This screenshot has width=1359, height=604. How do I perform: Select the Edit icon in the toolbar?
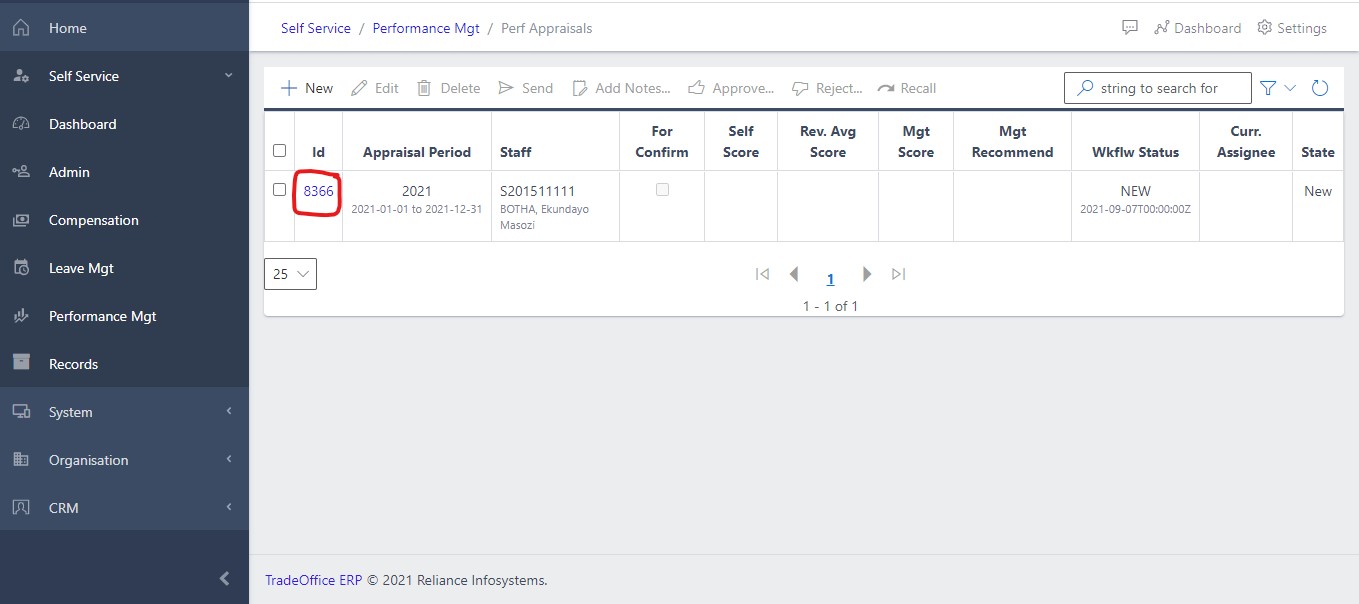coord(357,88)
